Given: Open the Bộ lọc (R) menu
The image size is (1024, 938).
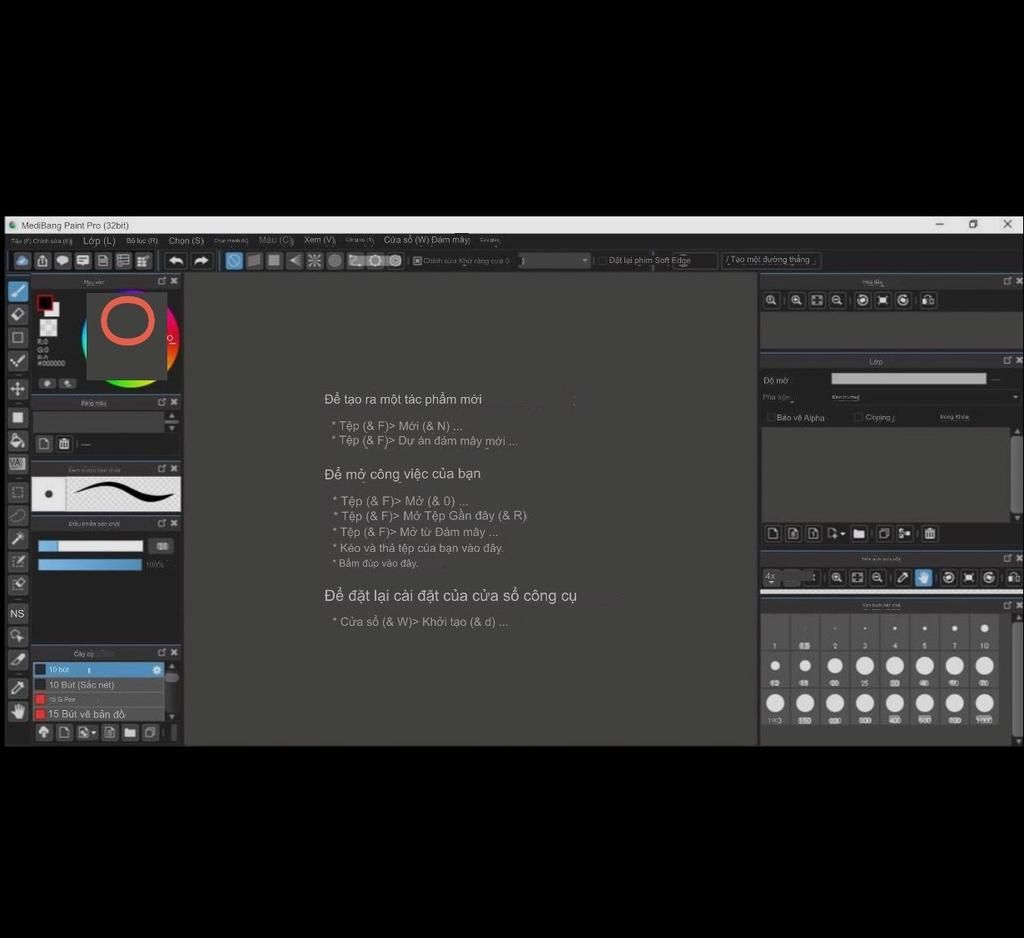Looking at the screenshot, I should tap(142, 241).
